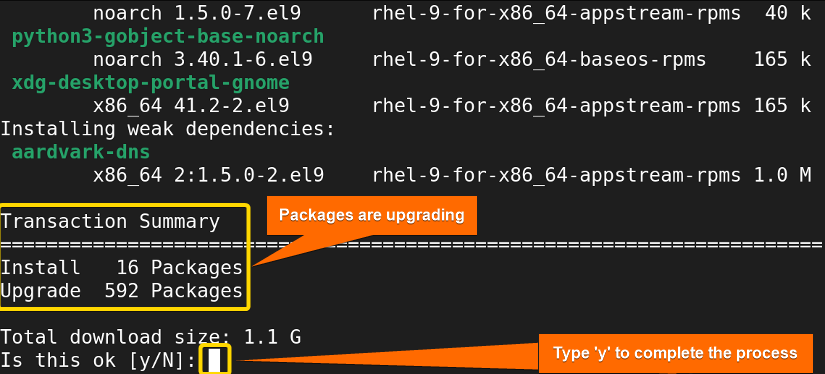Screen dimensions: 825x374
Task: Click the 40 k size value
Action: click(x=788, y=13)
